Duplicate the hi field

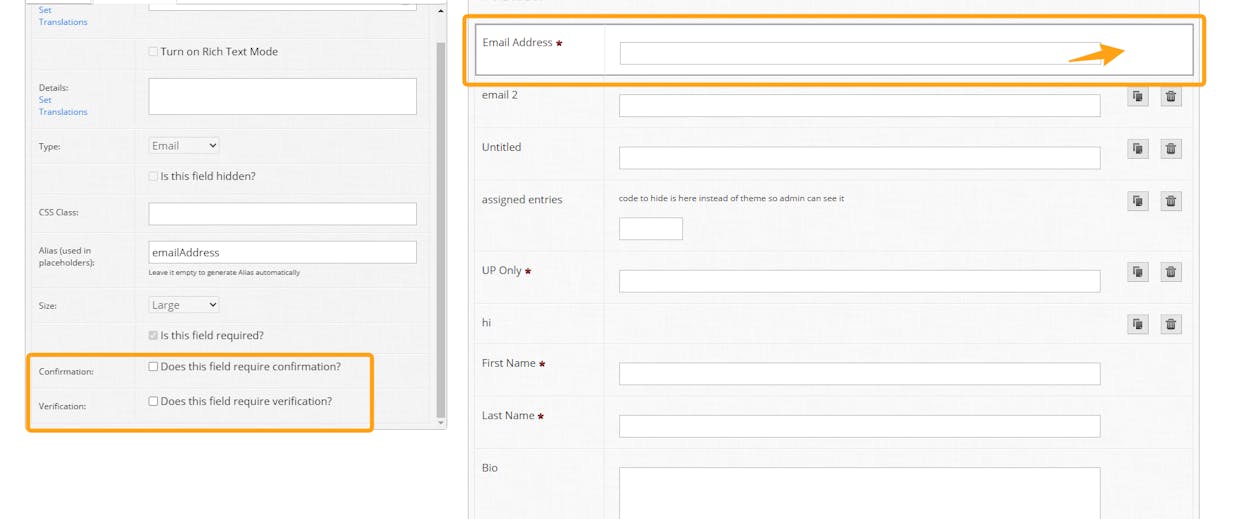[1138, 324]
